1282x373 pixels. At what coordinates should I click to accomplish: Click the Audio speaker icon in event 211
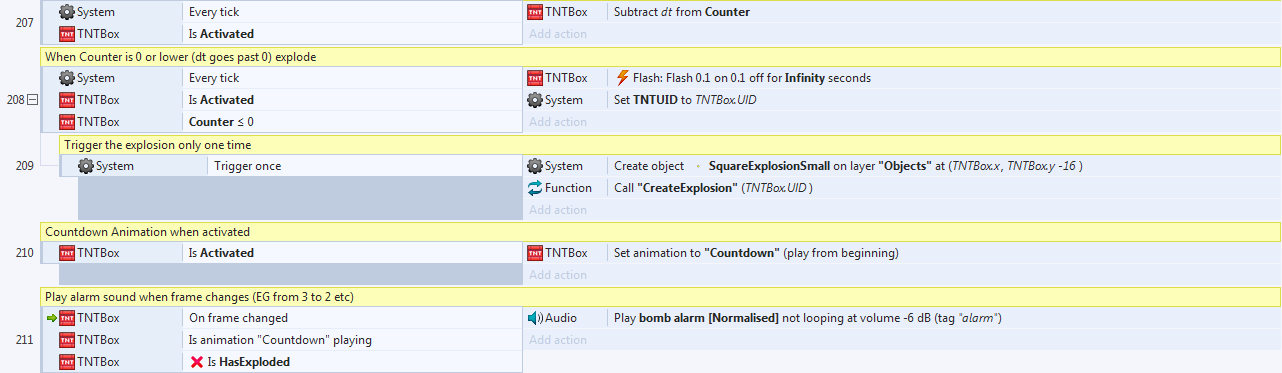tap(535, 318)
